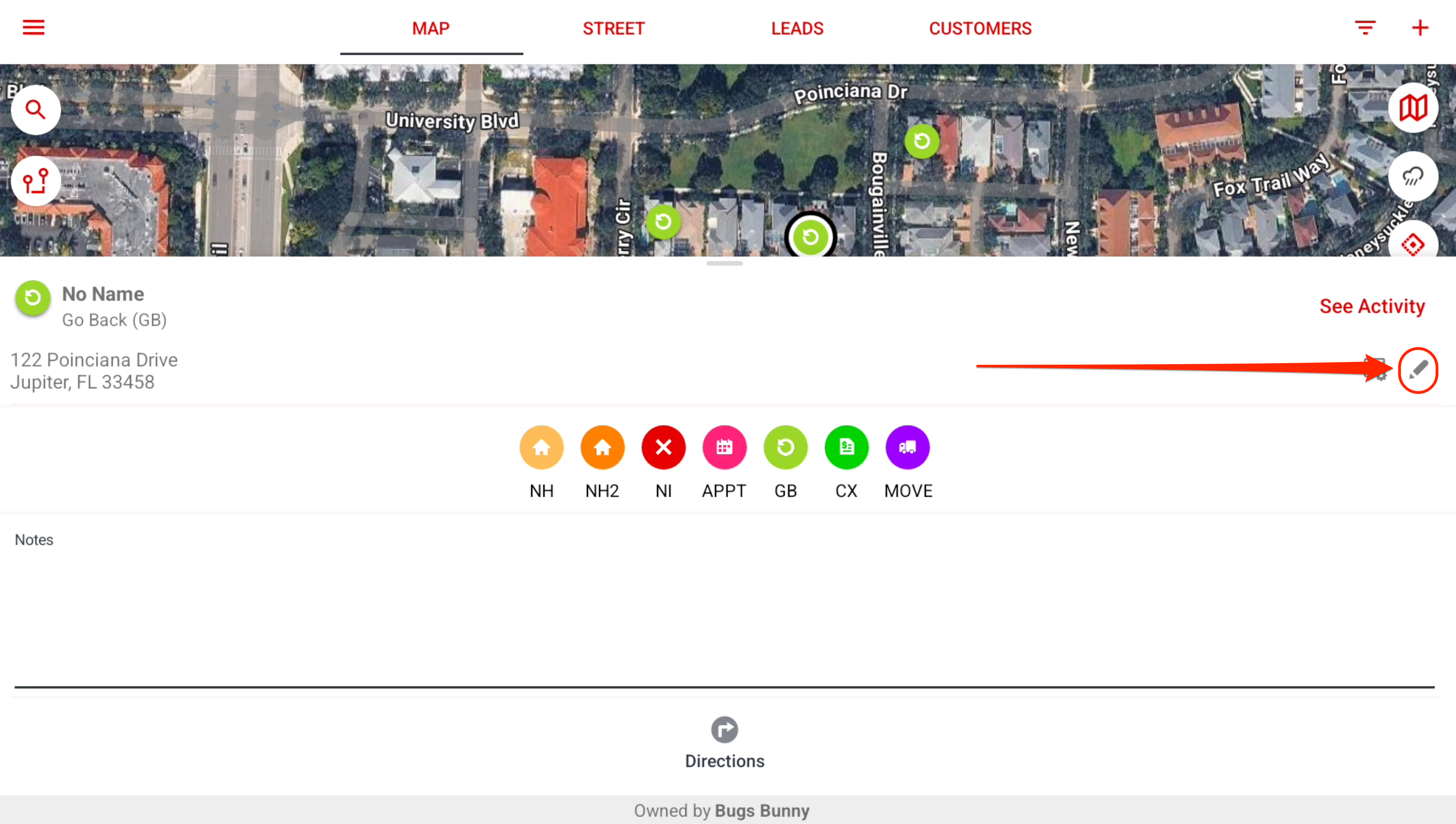1456x824 pixels.
Task: Open the hamburger menu
Action: 33,28
